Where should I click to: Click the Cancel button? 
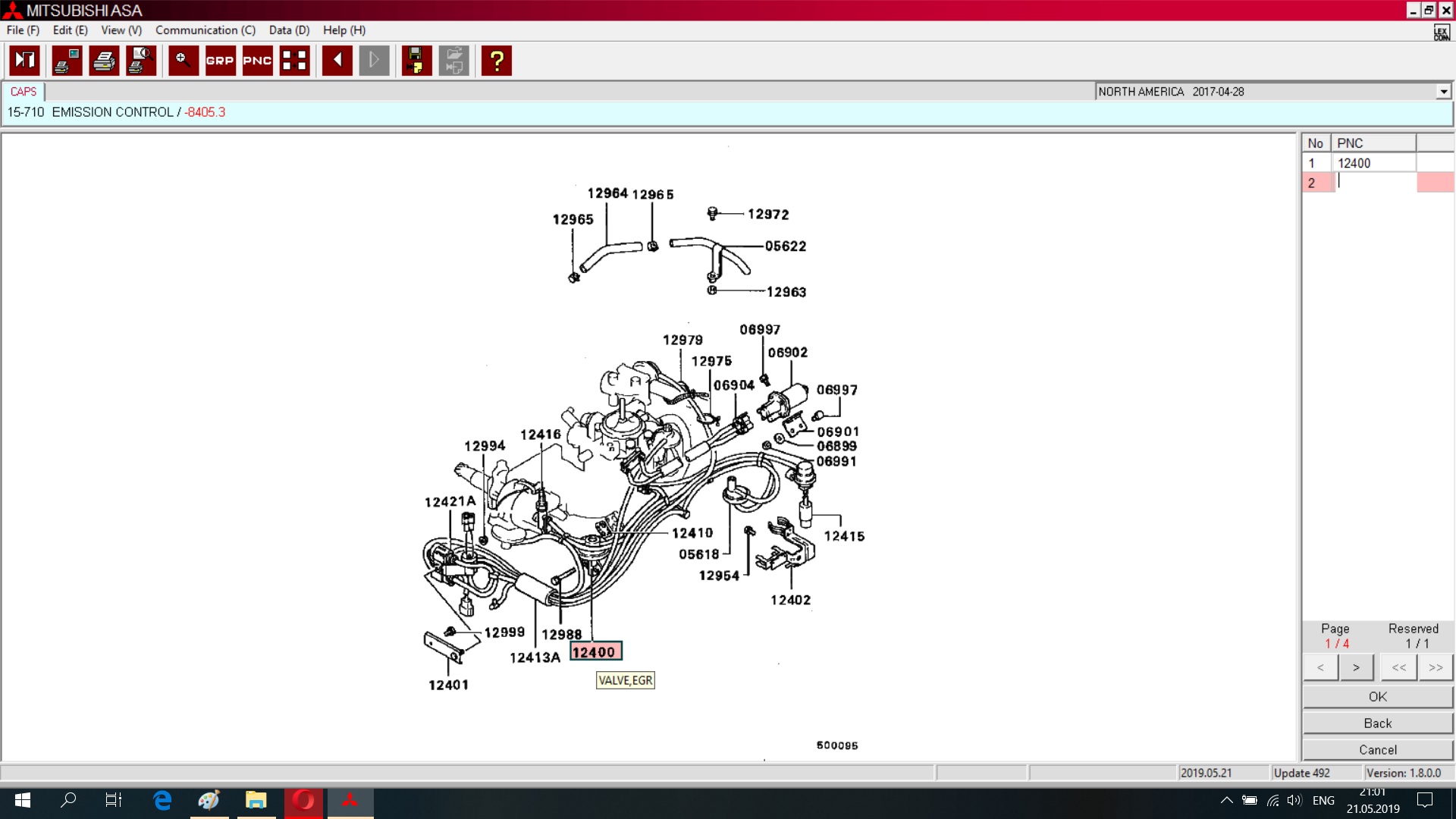(x=1377, y=749)
